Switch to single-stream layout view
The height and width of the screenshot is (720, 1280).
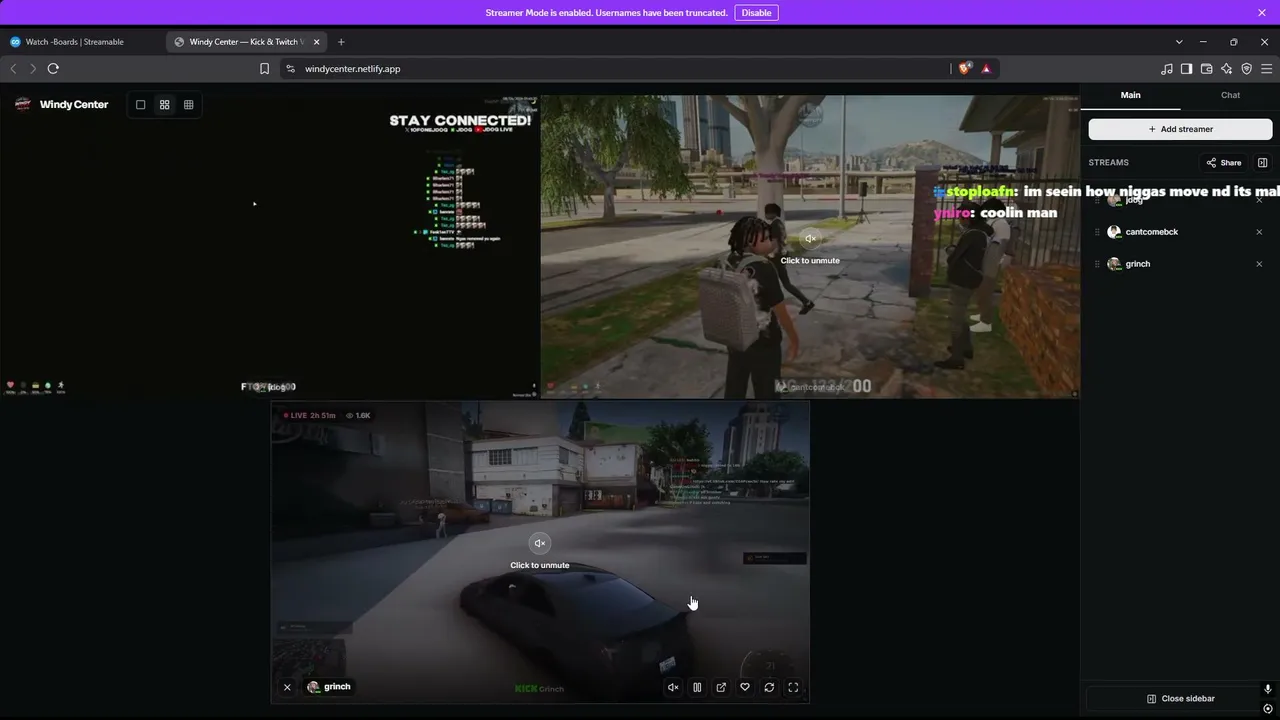[140, 105]
